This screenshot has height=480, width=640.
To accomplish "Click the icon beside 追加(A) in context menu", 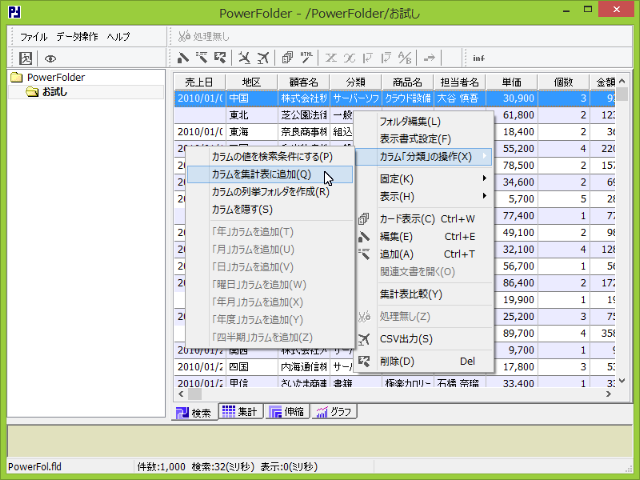I will point(364,254).
